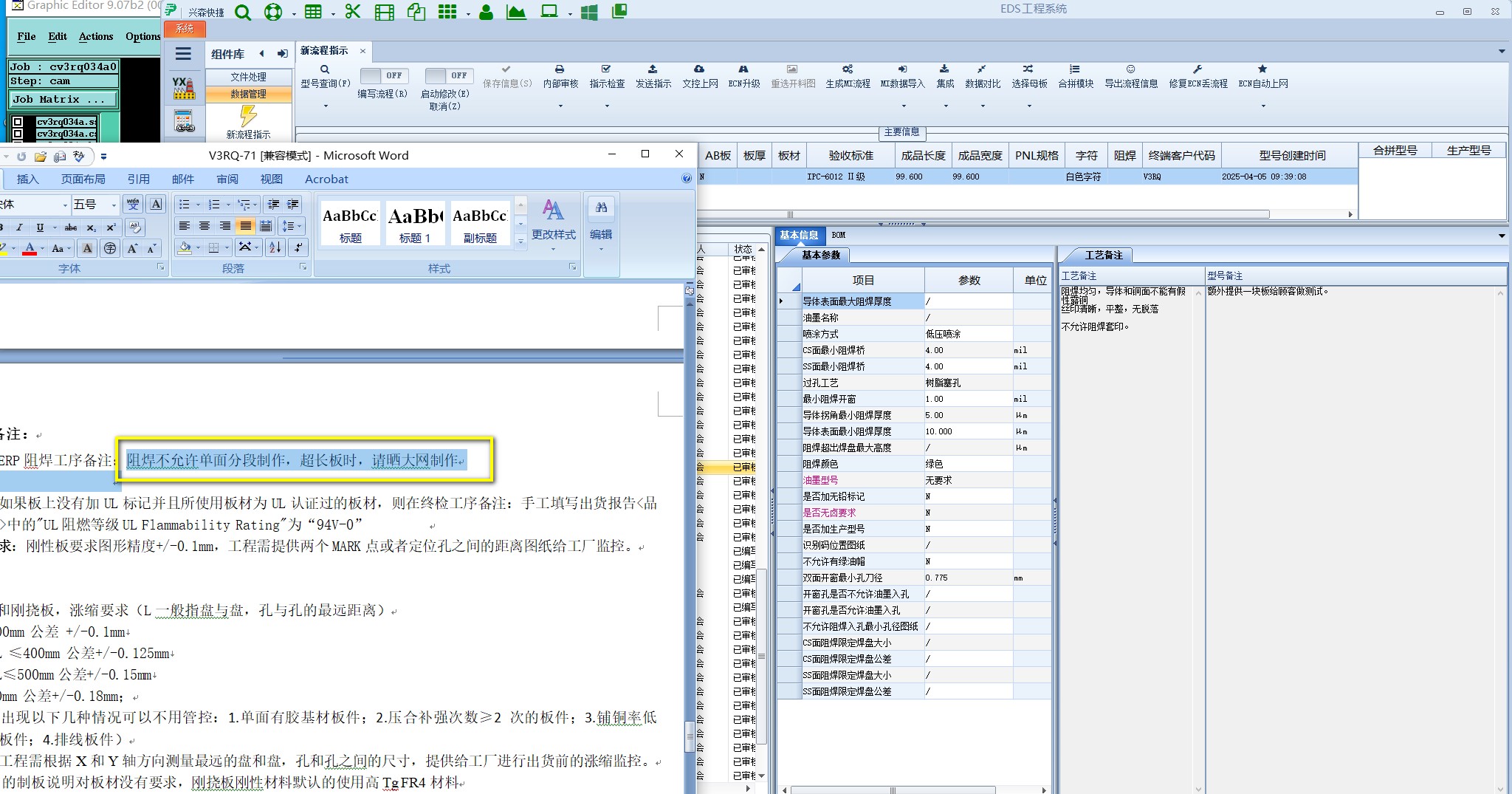The height and width of the screenshot is (794, 1512).
Task: Expand 型号查询(F) dropdown arrow
Action: pyautogui.click(x=325, y=106)
